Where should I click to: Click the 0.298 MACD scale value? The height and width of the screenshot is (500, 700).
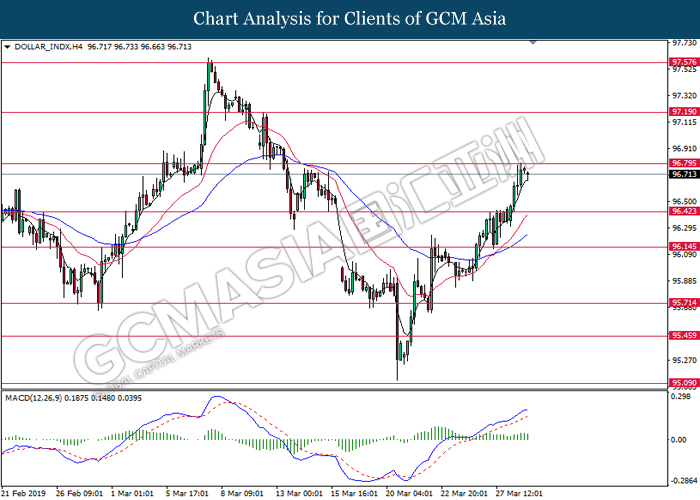point(681,396)
